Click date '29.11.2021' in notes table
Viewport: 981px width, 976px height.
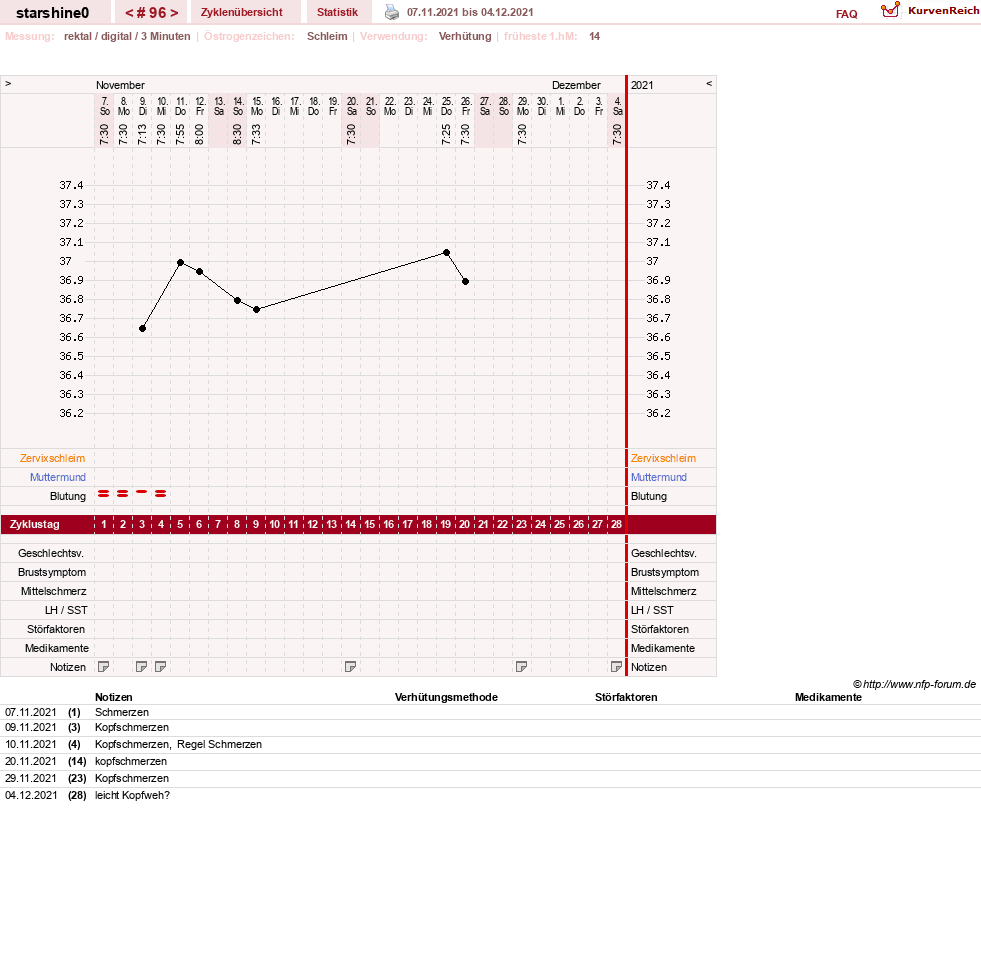[x=31, y=778]
